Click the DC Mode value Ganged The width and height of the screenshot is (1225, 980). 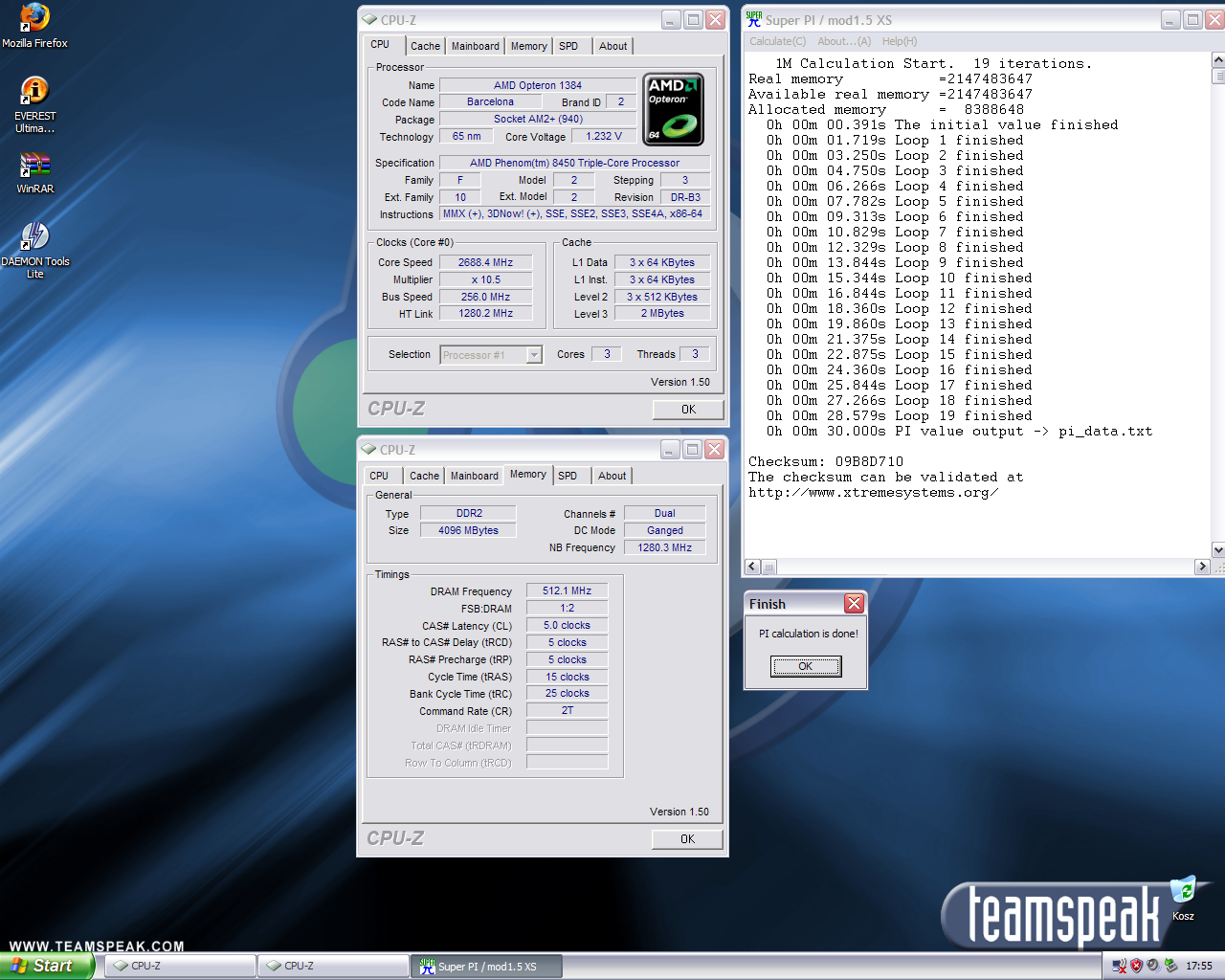665,530
